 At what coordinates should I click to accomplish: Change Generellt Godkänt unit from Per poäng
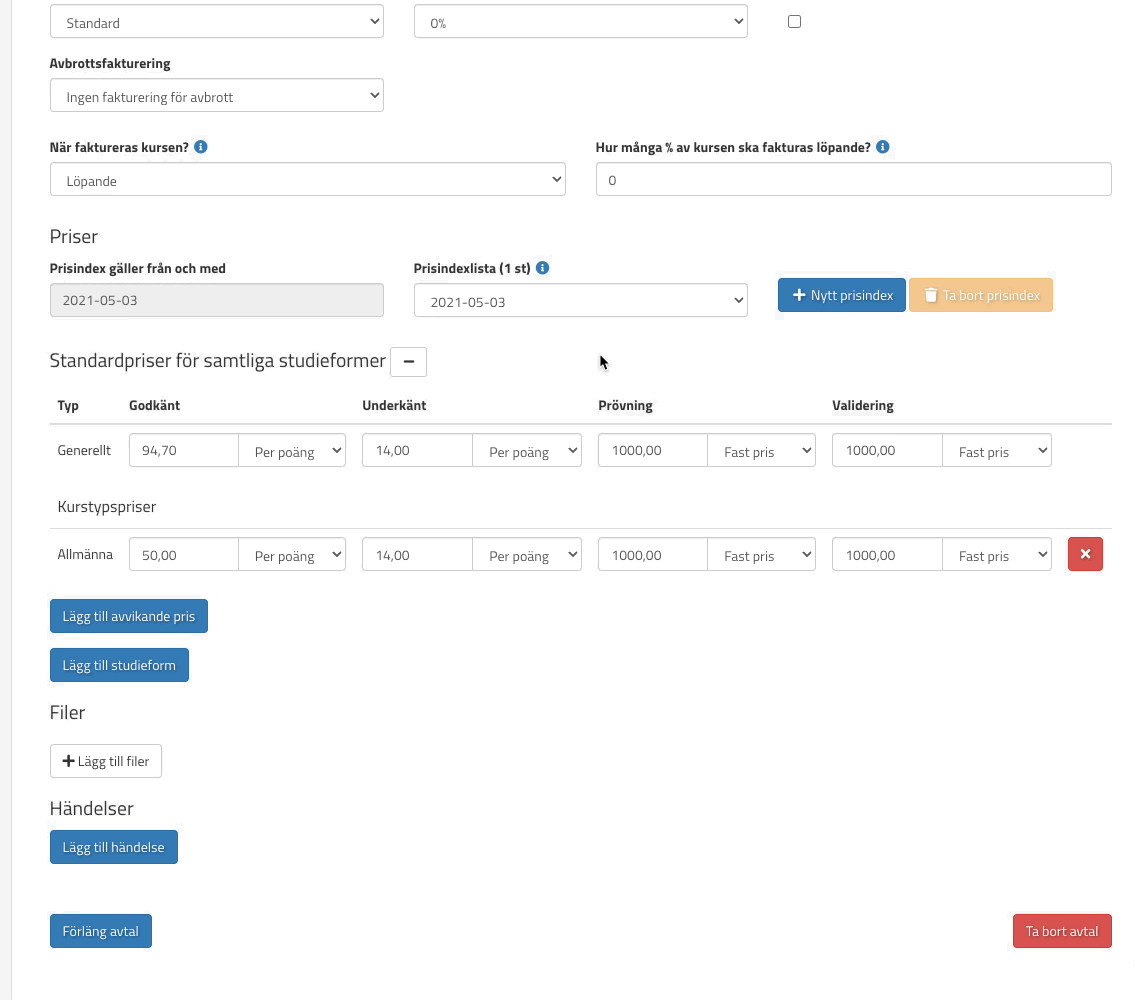(292, 451)
